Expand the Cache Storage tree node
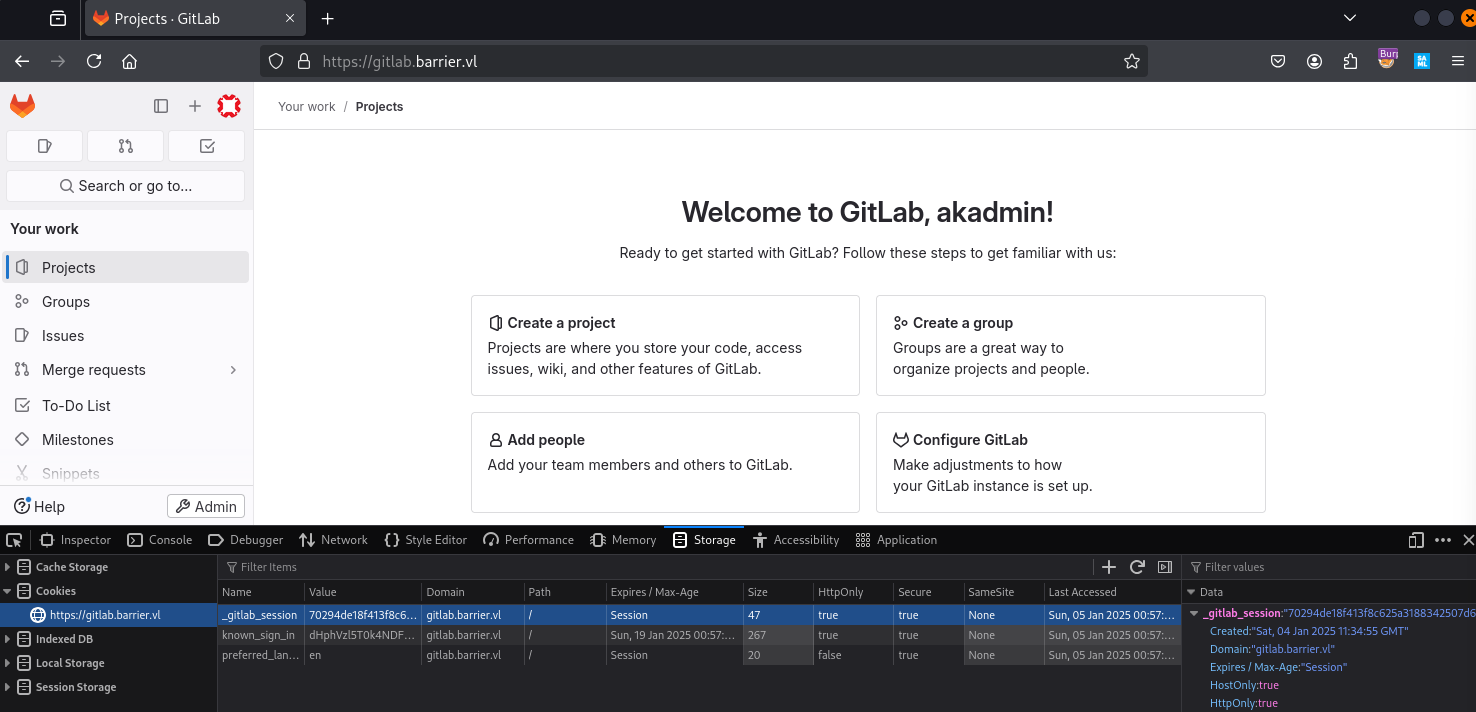This screenshot has width=1476, height=712. click(8, 567)
